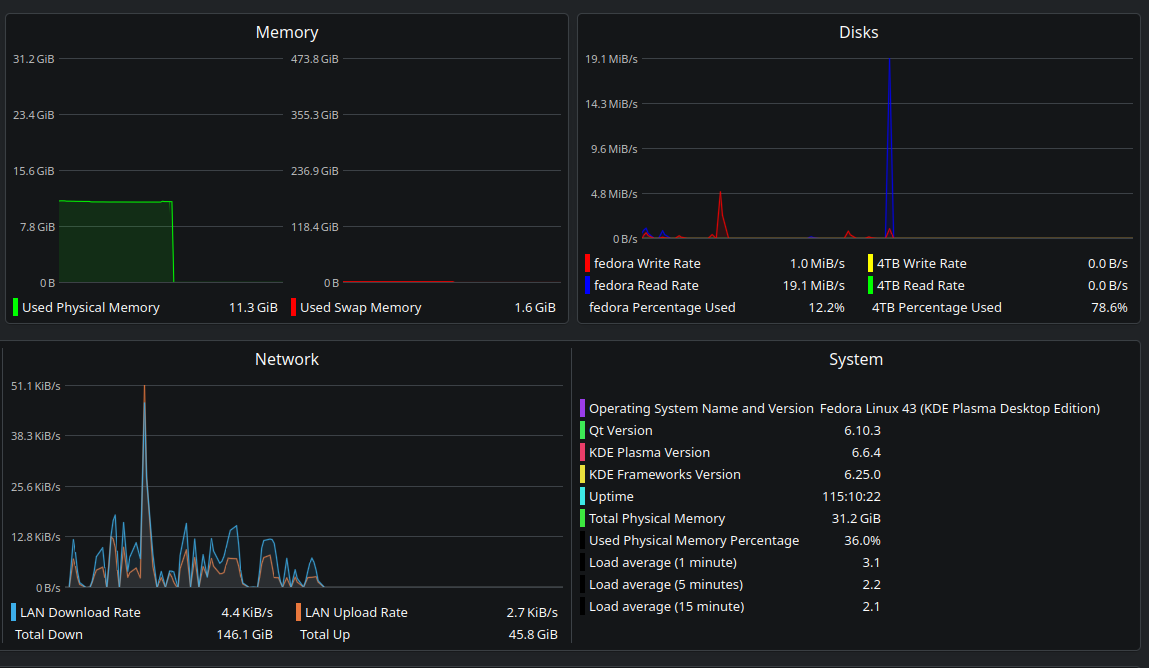
Task: Click the 'LAN Upload Rate' label
Action: (x=356, y=612)
